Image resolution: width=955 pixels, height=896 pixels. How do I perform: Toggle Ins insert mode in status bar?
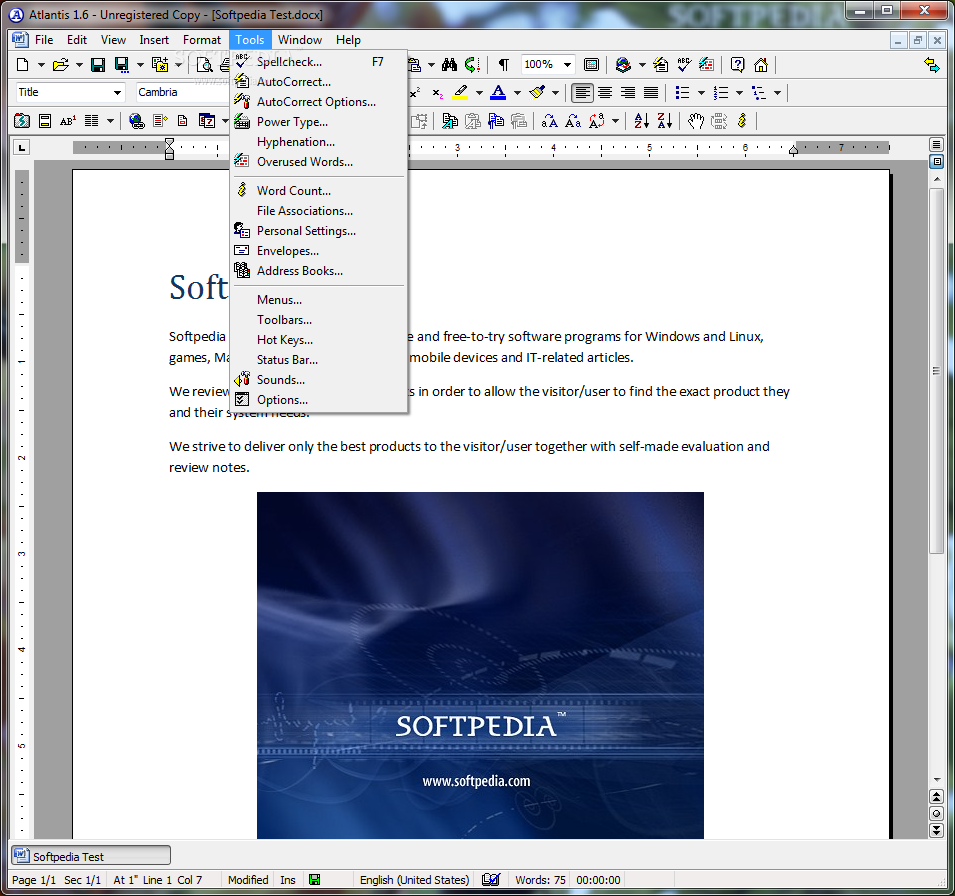(x=287, y=880)
